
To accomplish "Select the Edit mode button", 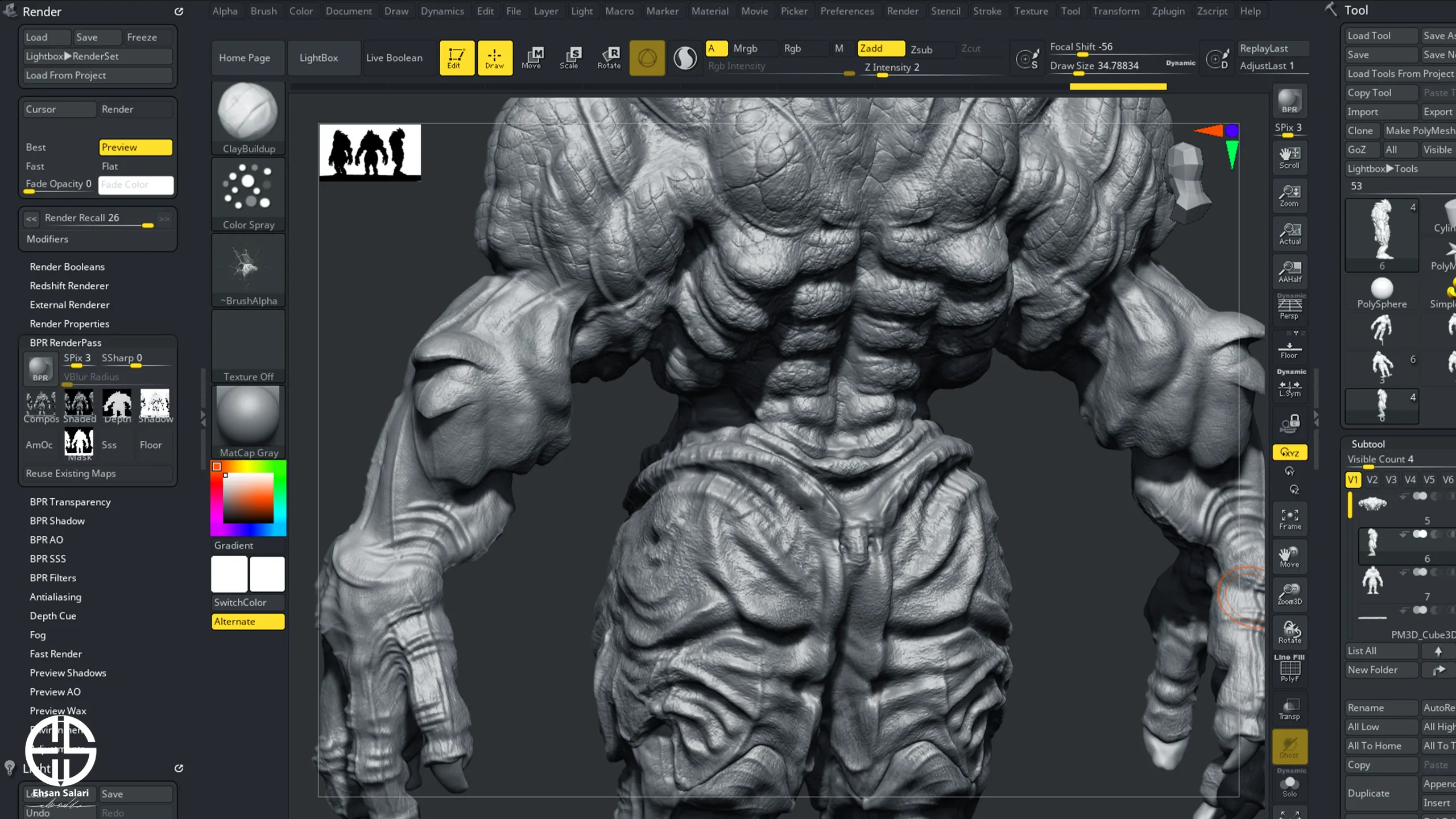I will tap(456, 57).
